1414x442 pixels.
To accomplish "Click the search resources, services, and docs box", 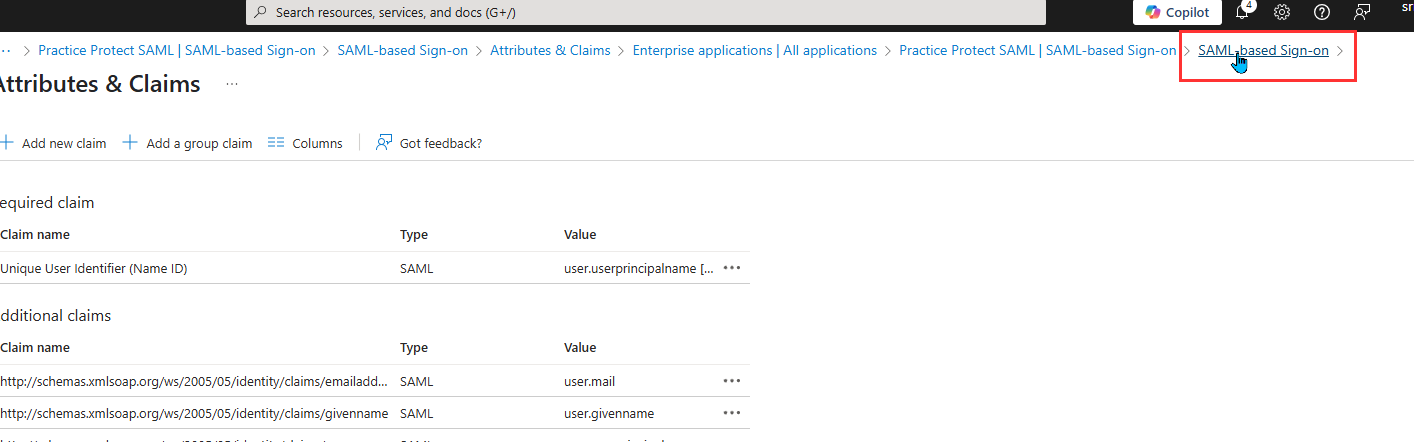I will coord(646,13).
